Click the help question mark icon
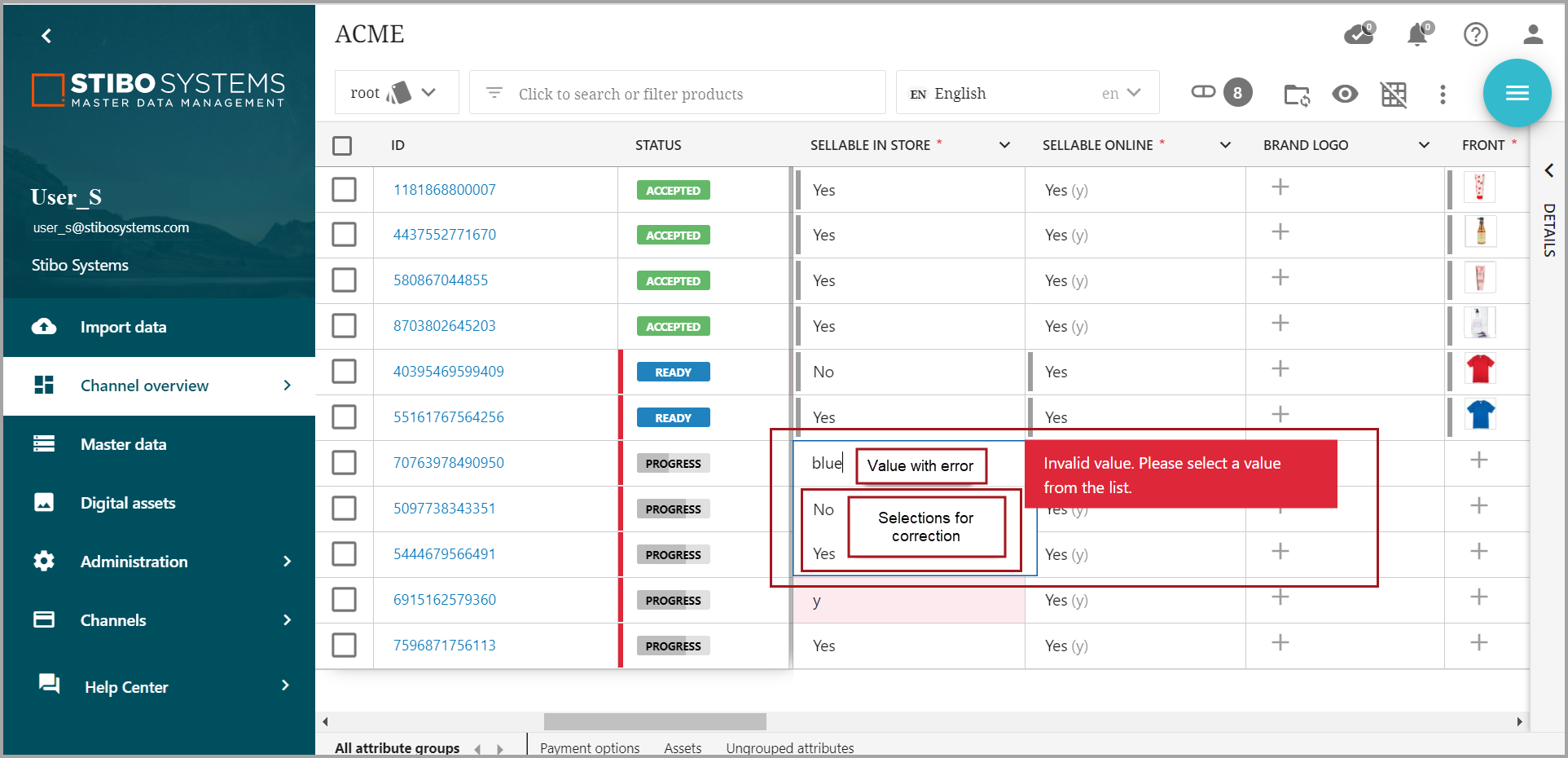 [x=1475, y=34]
